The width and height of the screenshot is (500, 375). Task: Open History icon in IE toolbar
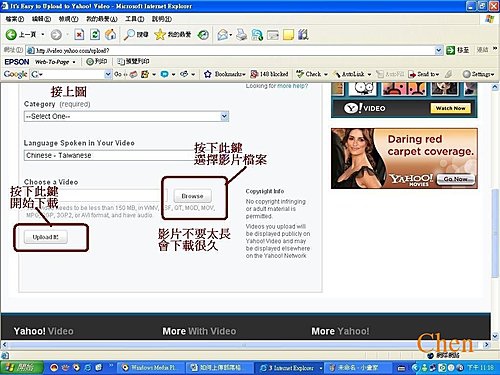pos(203,34)
